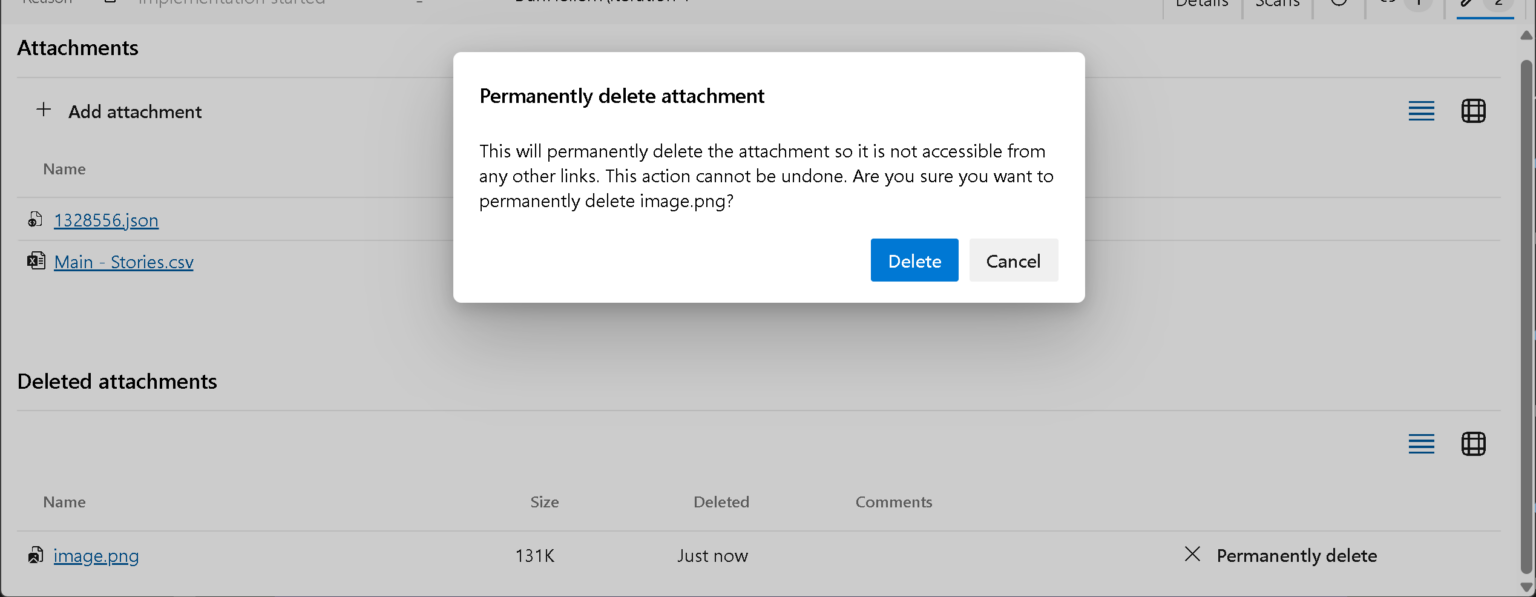Click the image file icon beside image.png
1536x597 pixels.
tap(36, 555)
